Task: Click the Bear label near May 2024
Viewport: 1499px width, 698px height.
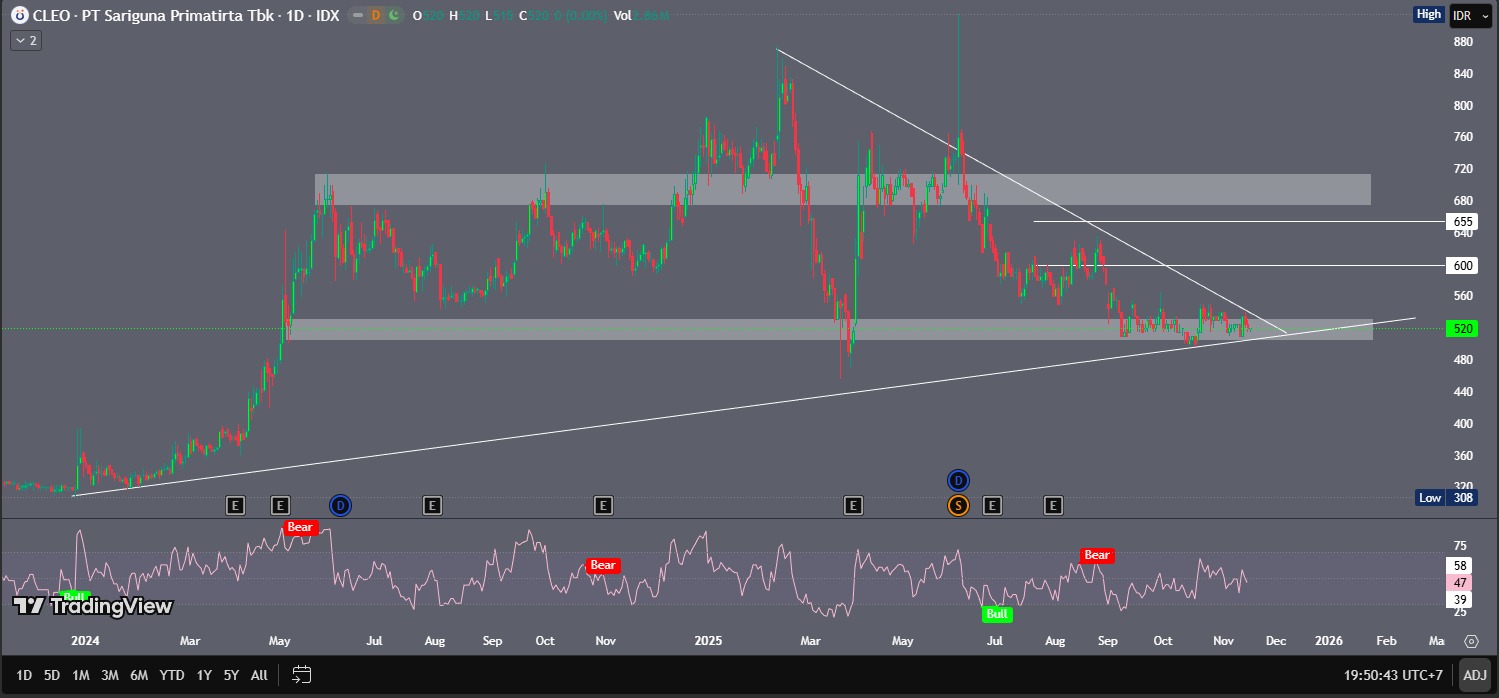Action: tap(300, 527)
